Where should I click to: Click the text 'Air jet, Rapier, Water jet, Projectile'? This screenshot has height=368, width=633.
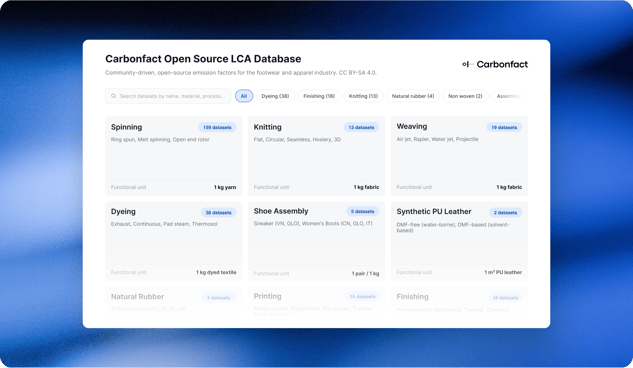(x=437, y=139)
